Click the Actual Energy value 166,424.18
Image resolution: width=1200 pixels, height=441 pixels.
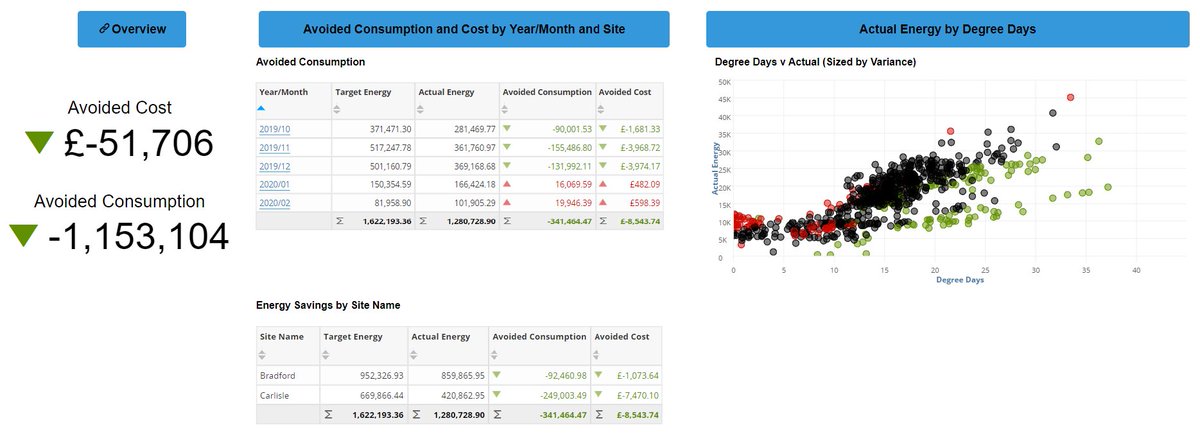tap(475, 183)
